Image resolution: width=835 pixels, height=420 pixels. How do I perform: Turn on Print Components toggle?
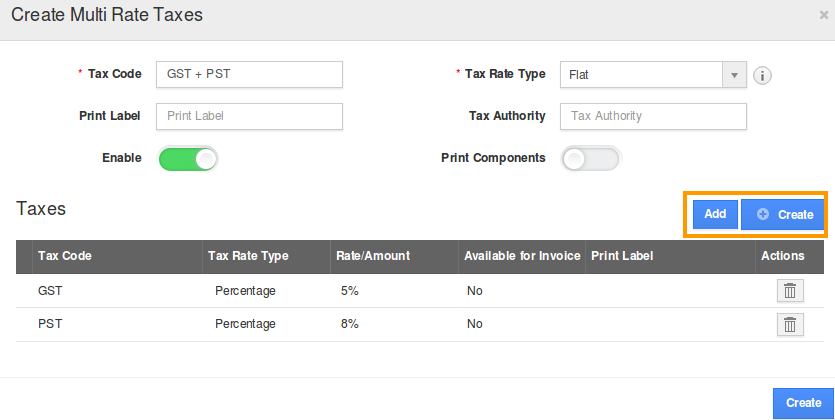point(590,158)
